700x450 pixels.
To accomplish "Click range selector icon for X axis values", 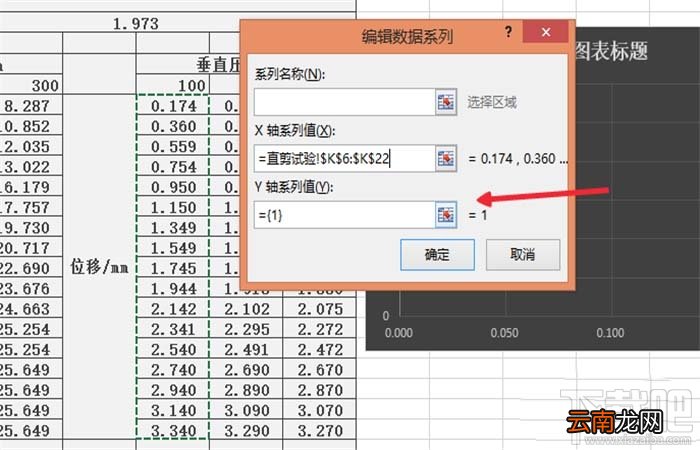I will (x=446, y=158).
